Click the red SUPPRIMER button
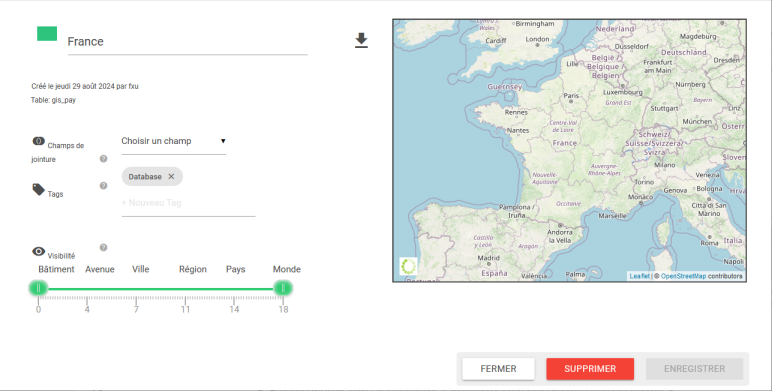Image resolution: width=772 pixels, height=391 pixels. click(590, 369)
